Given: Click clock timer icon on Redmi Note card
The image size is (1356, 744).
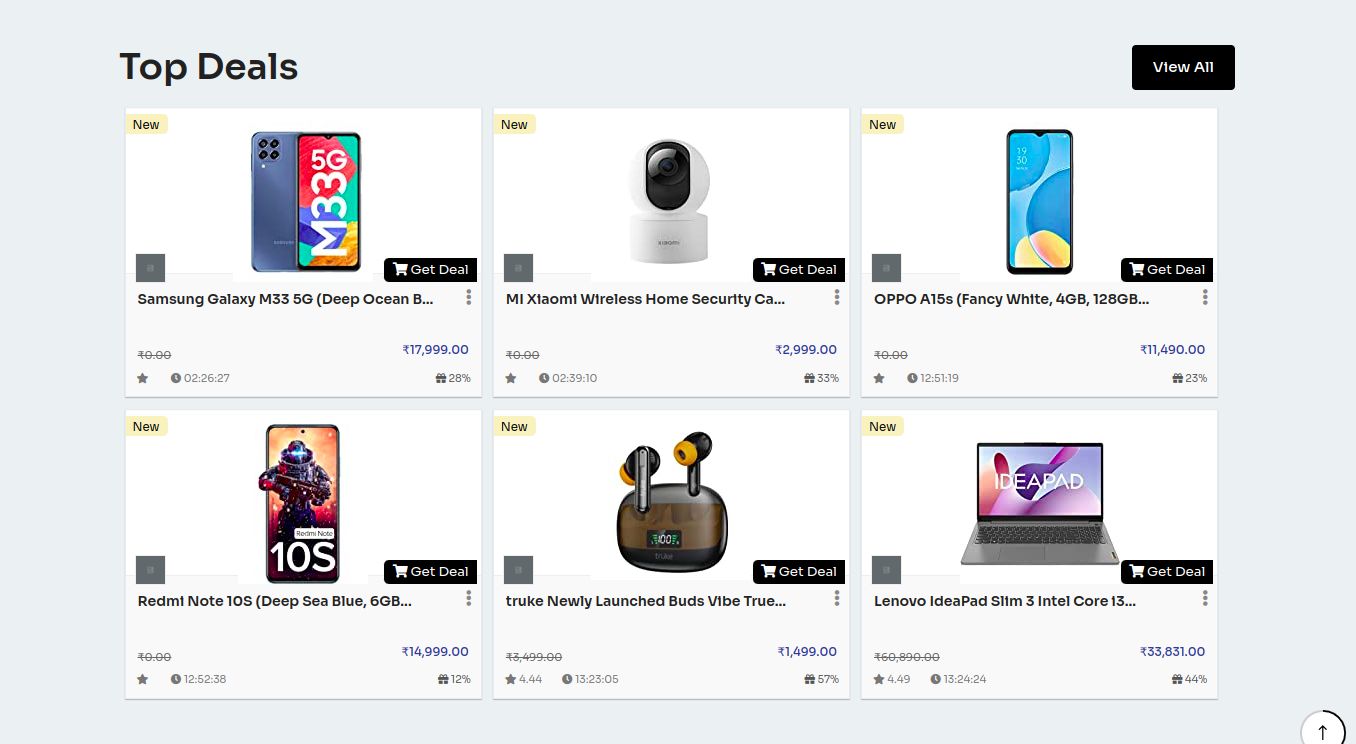Looking at the screenshot, I should (x=176, y=679).
